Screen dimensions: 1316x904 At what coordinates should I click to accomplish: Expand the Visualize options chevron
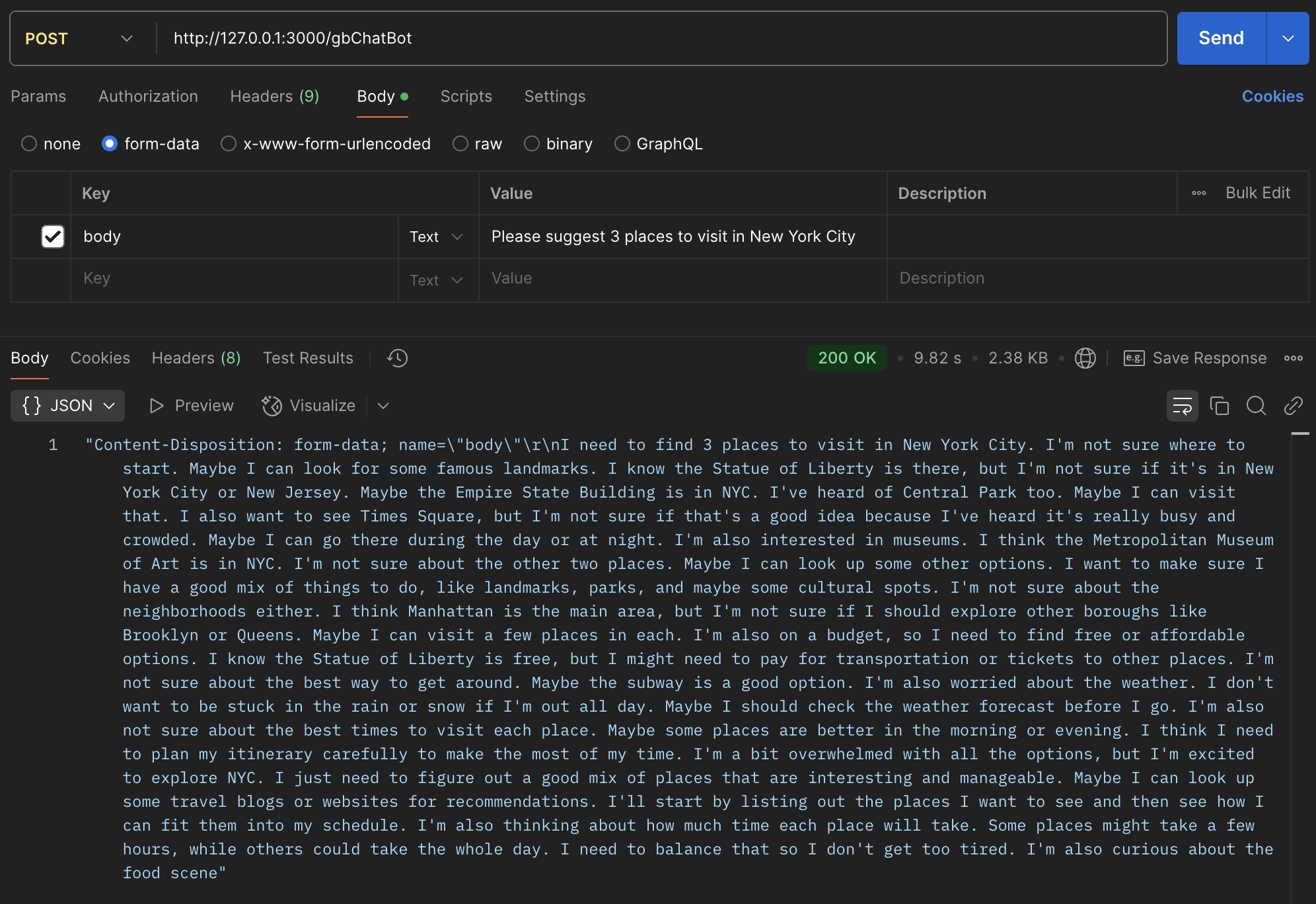(x=383, y=406)
